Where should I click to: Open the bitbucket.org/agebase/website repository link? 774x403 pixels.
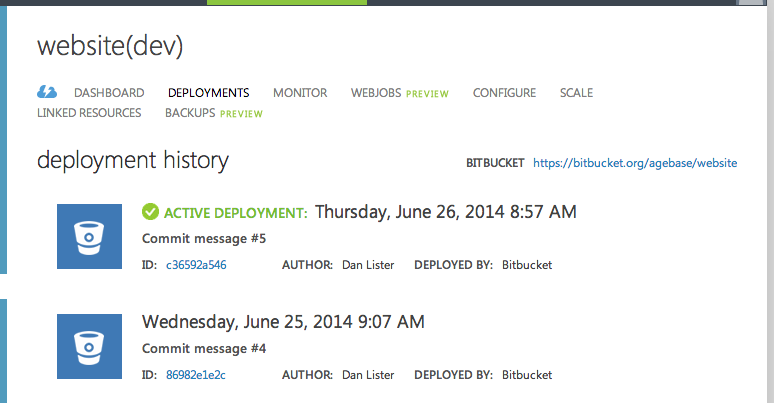[x=635, y=163]
